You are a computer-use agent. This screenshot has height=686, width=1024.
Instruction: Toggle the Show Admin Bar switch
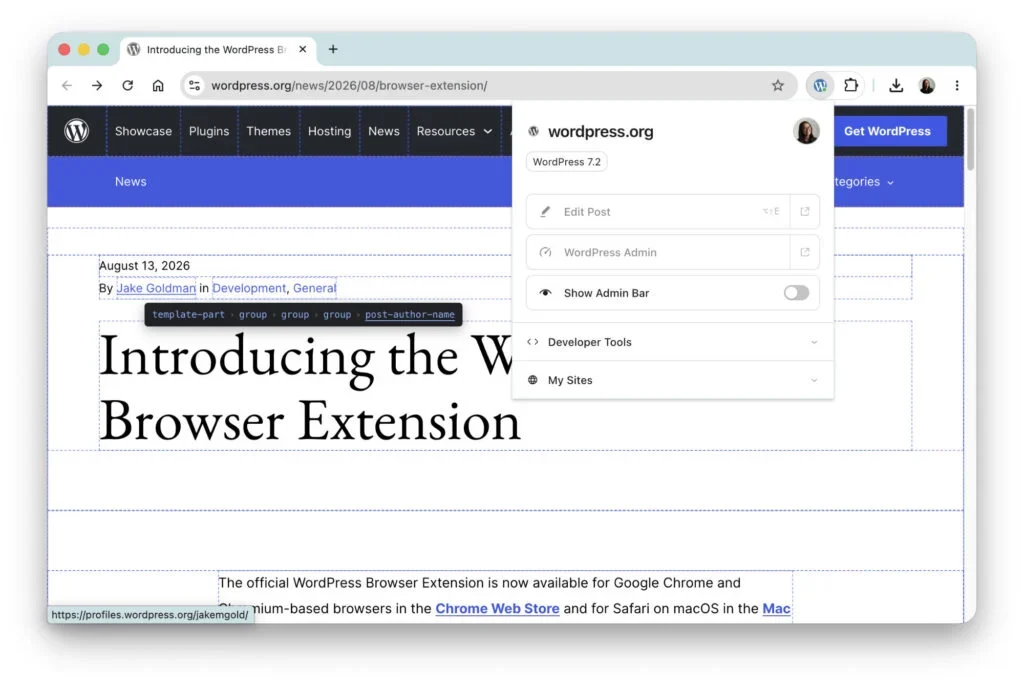(796, 293)
